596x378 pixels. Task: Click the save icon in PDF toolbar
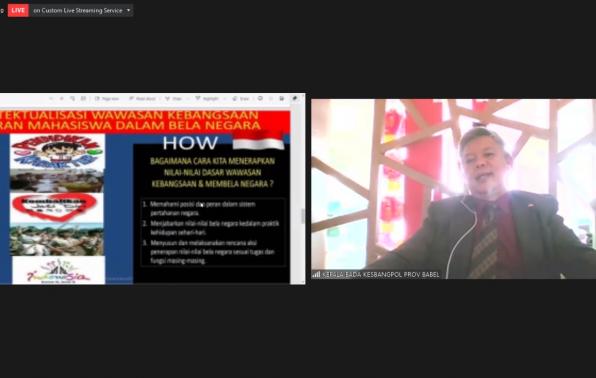click(x=282, y=98)
